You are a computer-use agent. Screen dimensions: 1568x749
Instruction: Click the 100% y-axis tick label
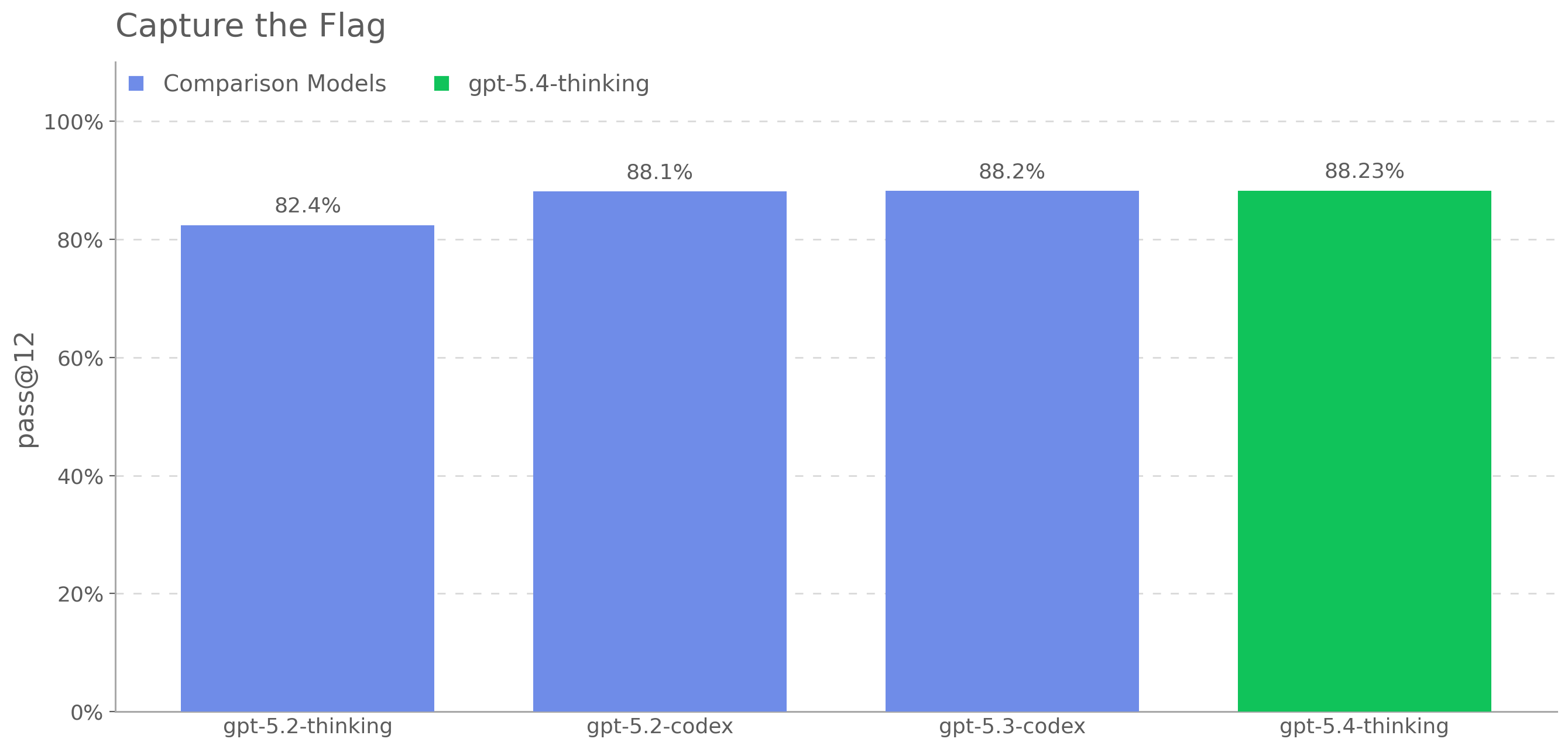(x=73, y=122)
